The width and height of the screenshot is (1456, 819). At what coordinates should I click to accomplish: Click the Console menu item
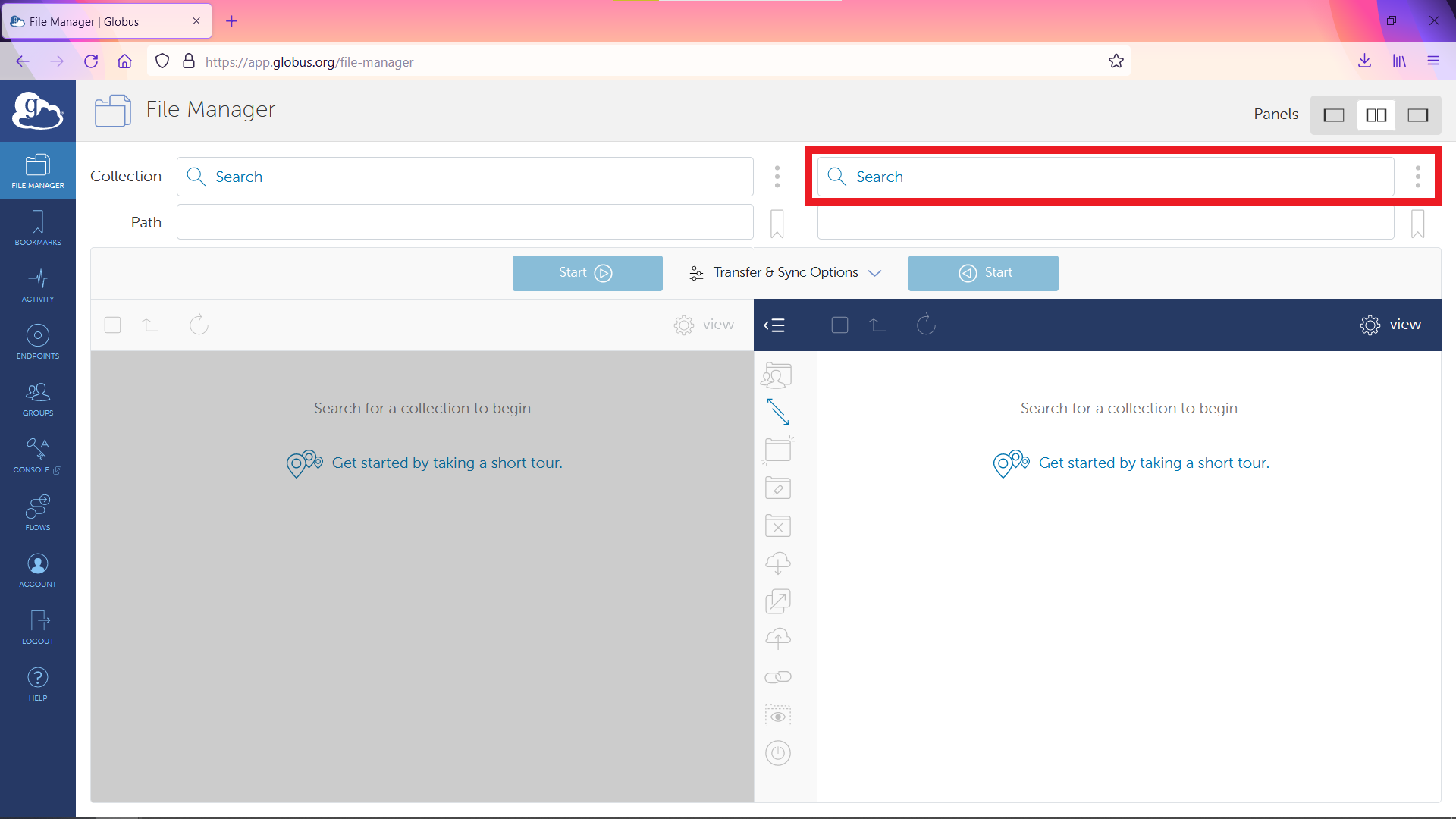(37, 456)
